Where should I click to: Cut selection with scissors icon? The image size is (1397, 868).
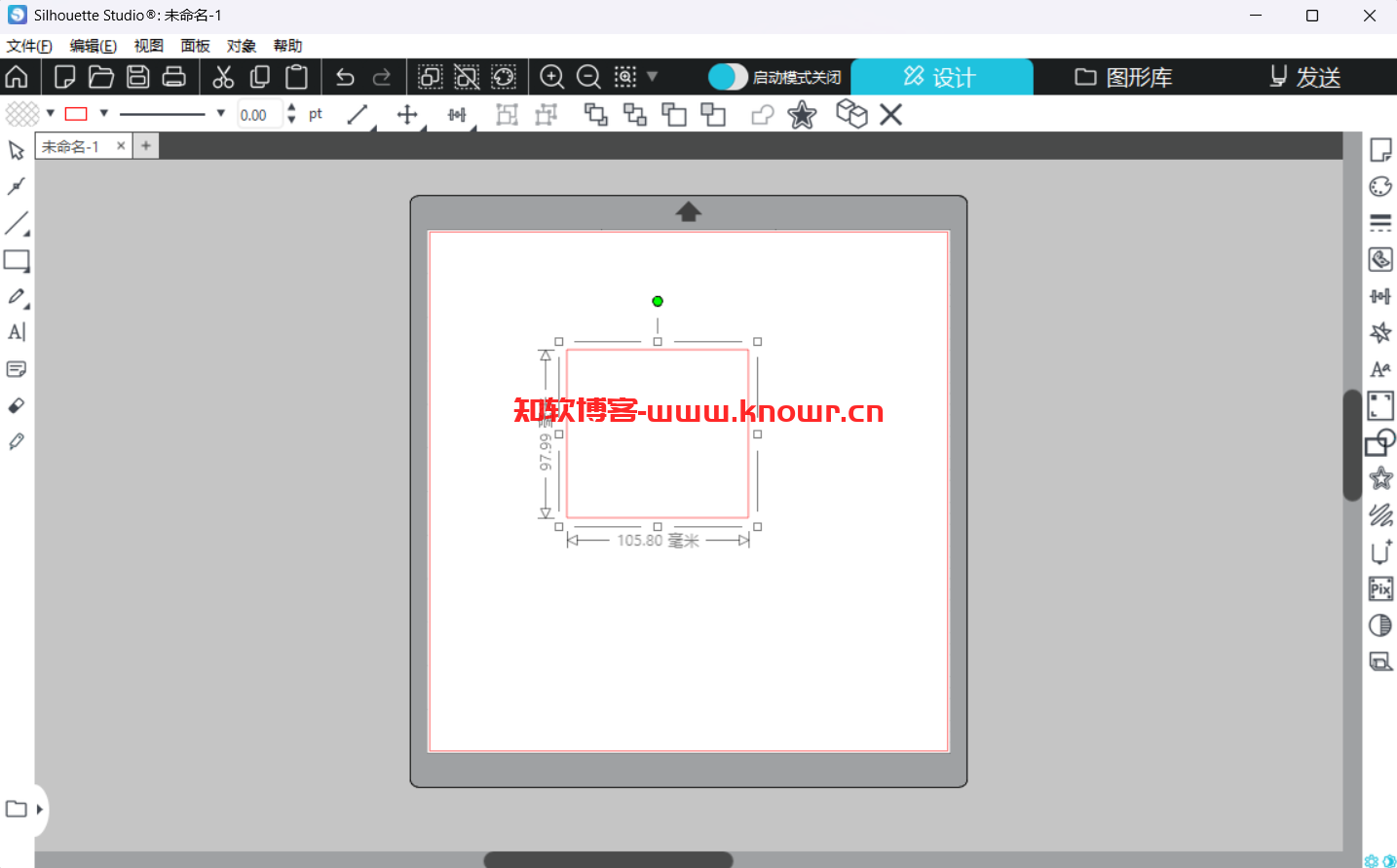(x=224, y=77)
